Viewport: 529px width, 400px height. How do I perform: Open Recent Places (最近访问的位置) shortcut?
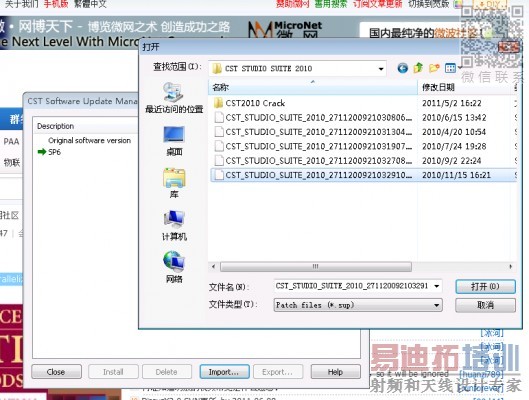(x=174, y=98)
